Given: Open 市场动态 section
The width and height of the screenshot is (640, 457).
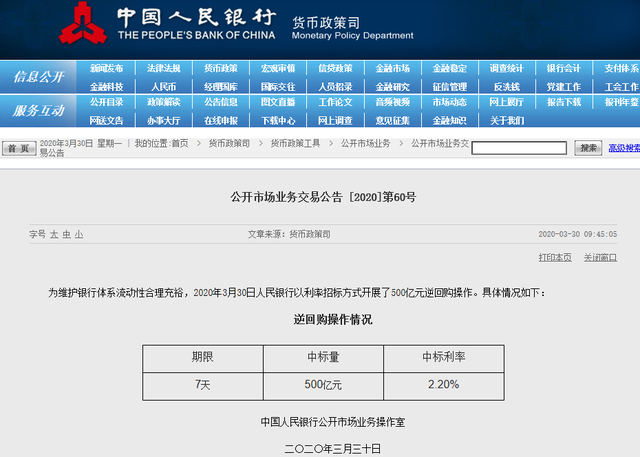Looking at the screenshot, I should tap(449, 102).
